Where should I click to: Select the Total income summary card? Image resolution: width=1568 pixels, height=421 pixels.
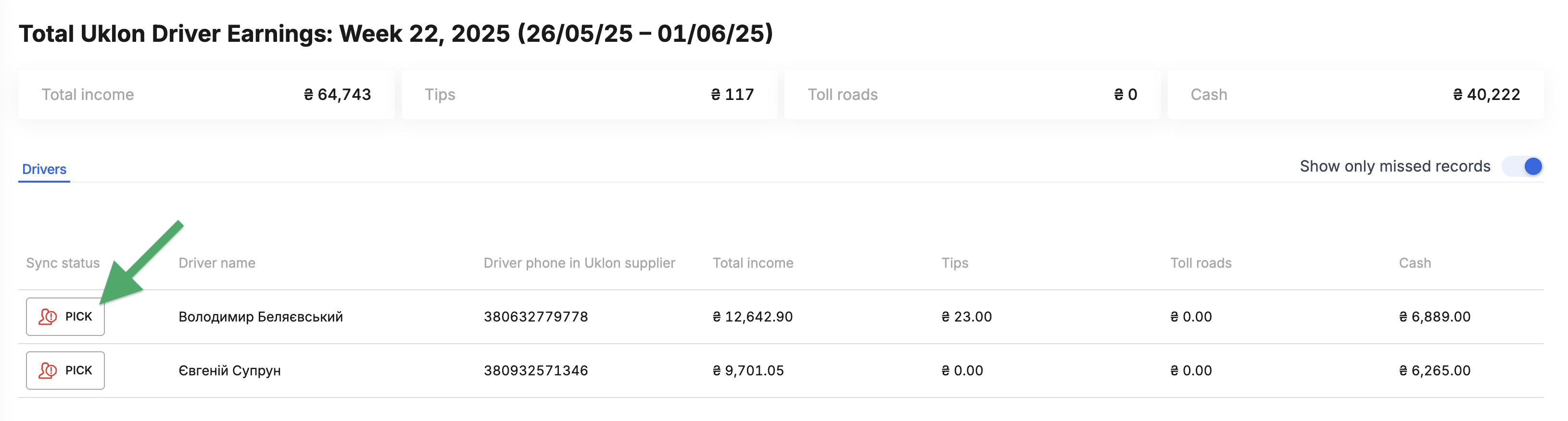[206, 95]
